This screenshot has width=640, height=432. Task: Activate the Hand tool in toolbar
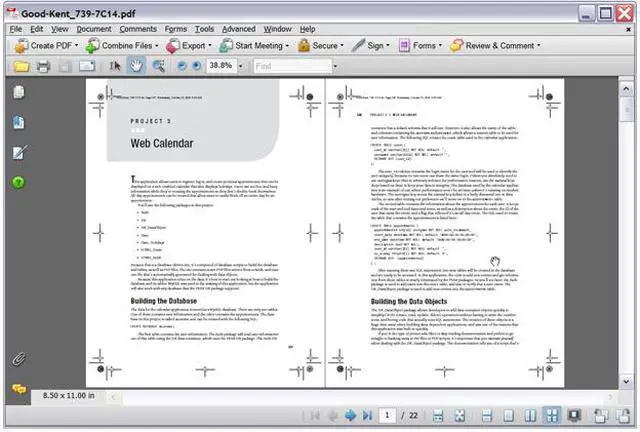point(136,66)
